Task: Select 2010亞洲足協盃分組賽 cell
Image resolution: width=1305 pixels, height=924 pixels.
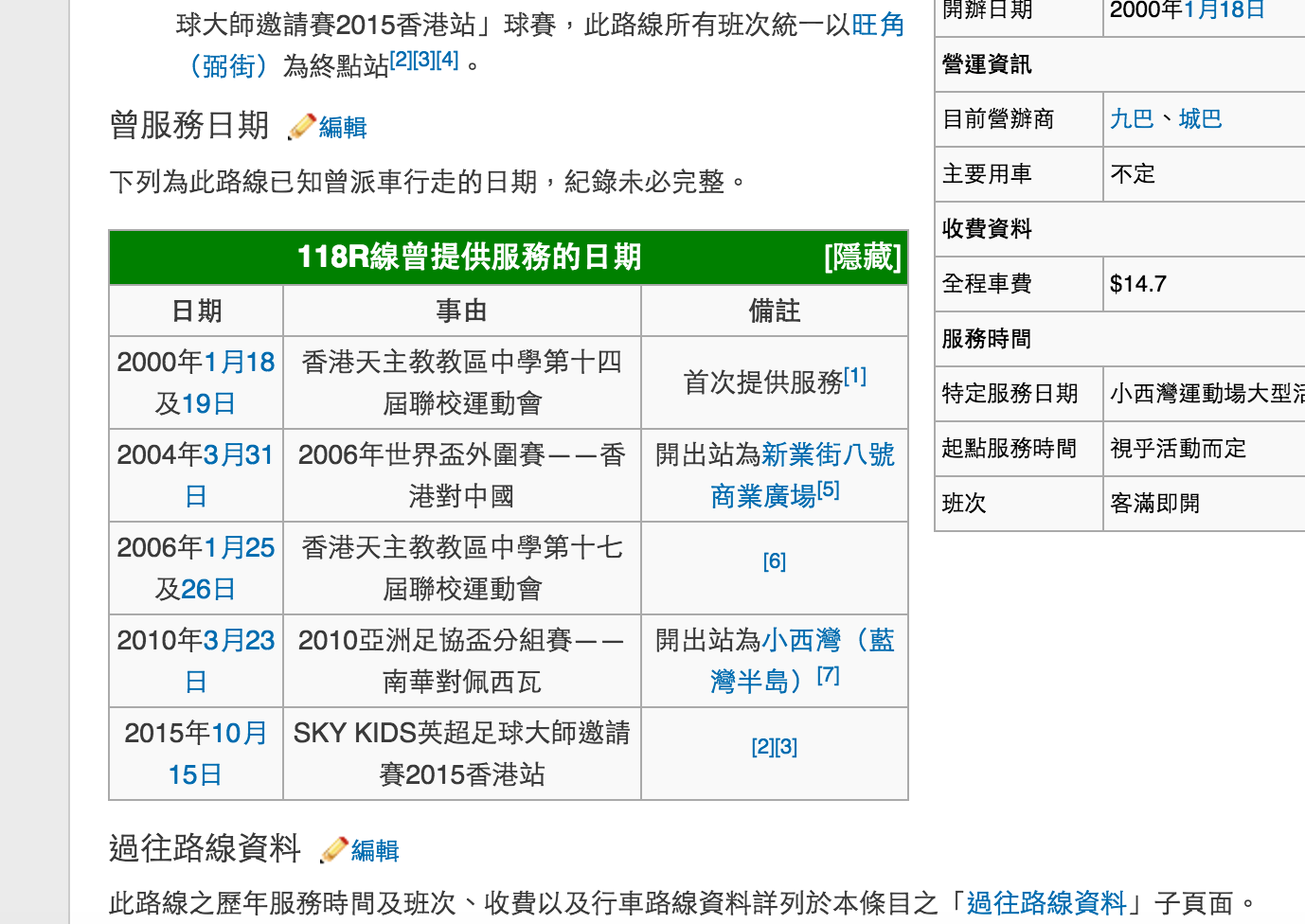Action: click(462, 661)
